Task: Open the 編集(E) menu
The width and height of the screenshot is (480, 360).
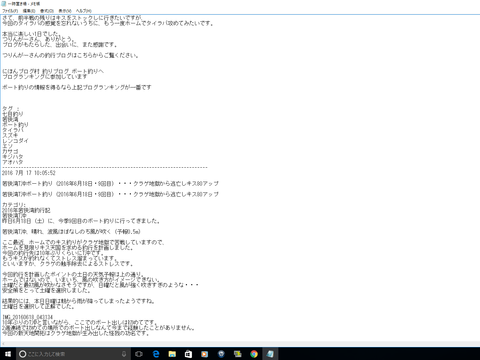Action: click(29, 11)
